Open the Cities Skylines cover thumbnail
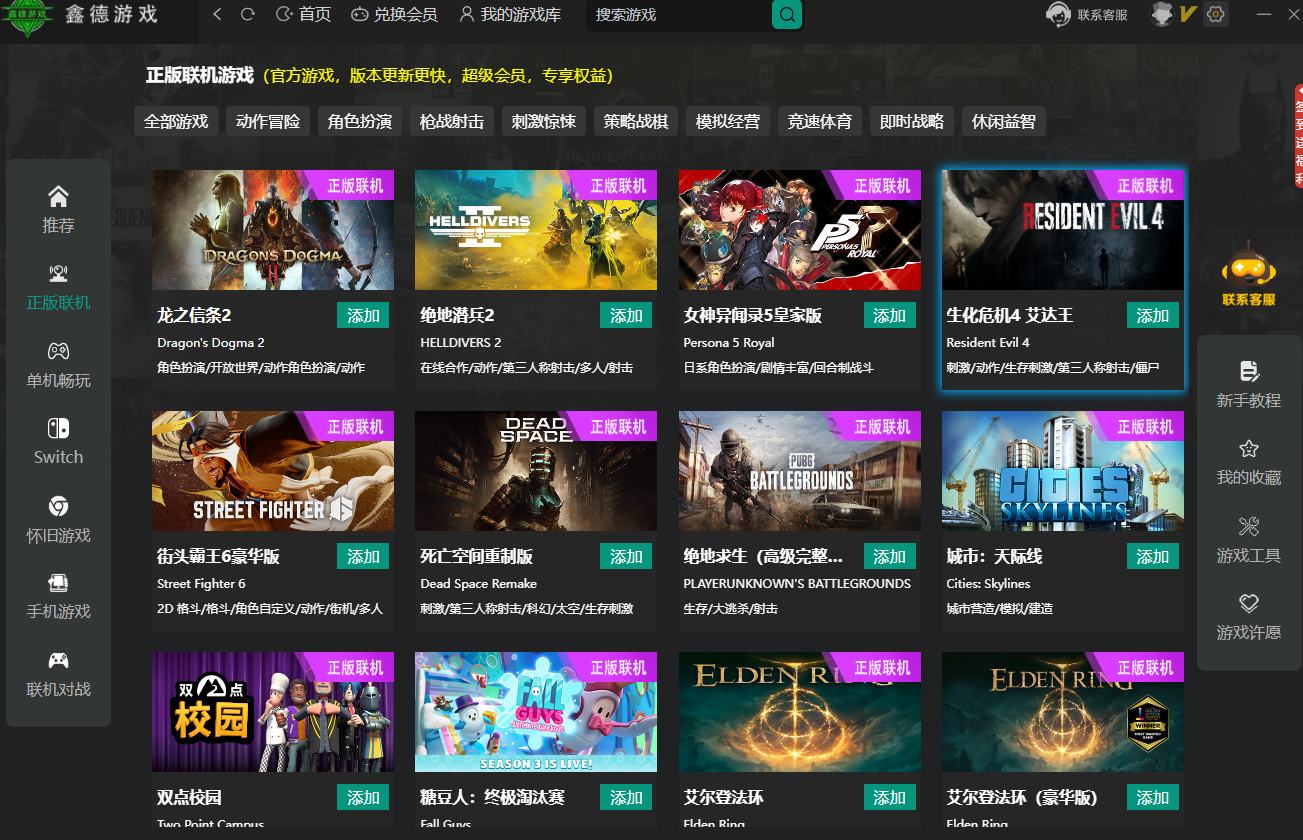 (1063, 471)
